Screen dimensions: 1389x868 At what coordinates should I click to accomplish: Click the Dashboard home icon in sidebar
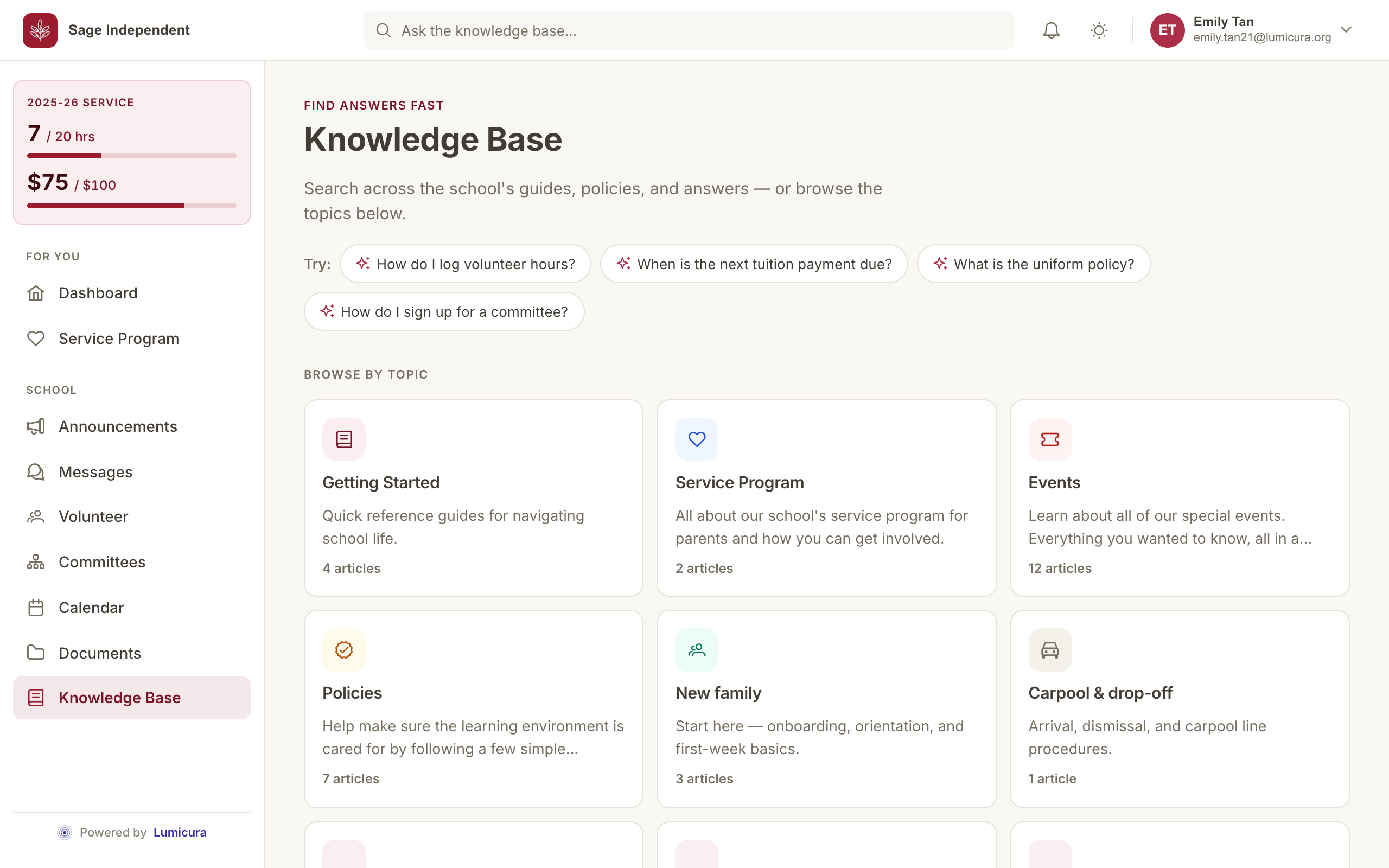(x=36, y=293)
